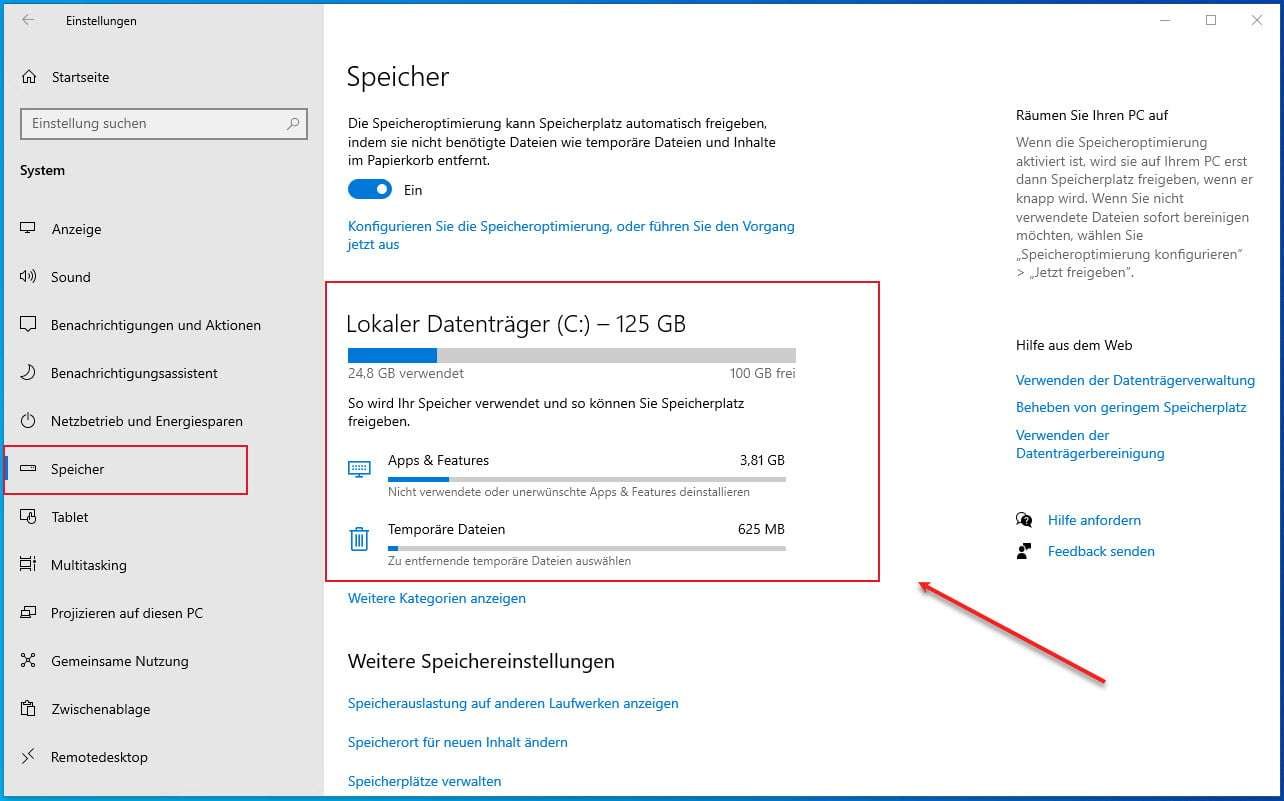This screenshot has width=1284, height=801.
Task: Open Hilfe anfordern via headset icon
Action: pyautogui.click(x=1023, y=520)
